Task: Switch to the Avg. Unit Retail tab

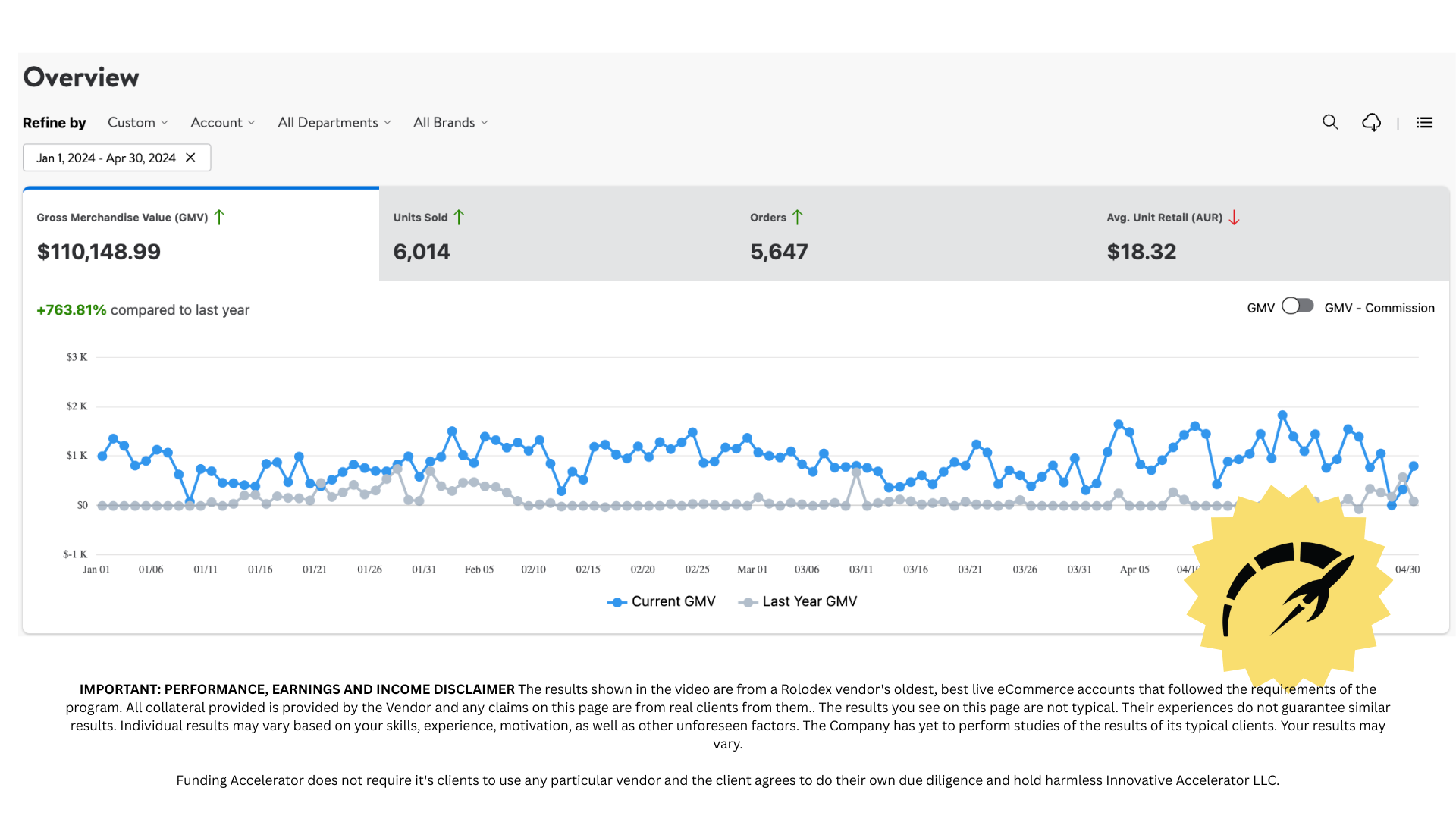Action: 1270,235
